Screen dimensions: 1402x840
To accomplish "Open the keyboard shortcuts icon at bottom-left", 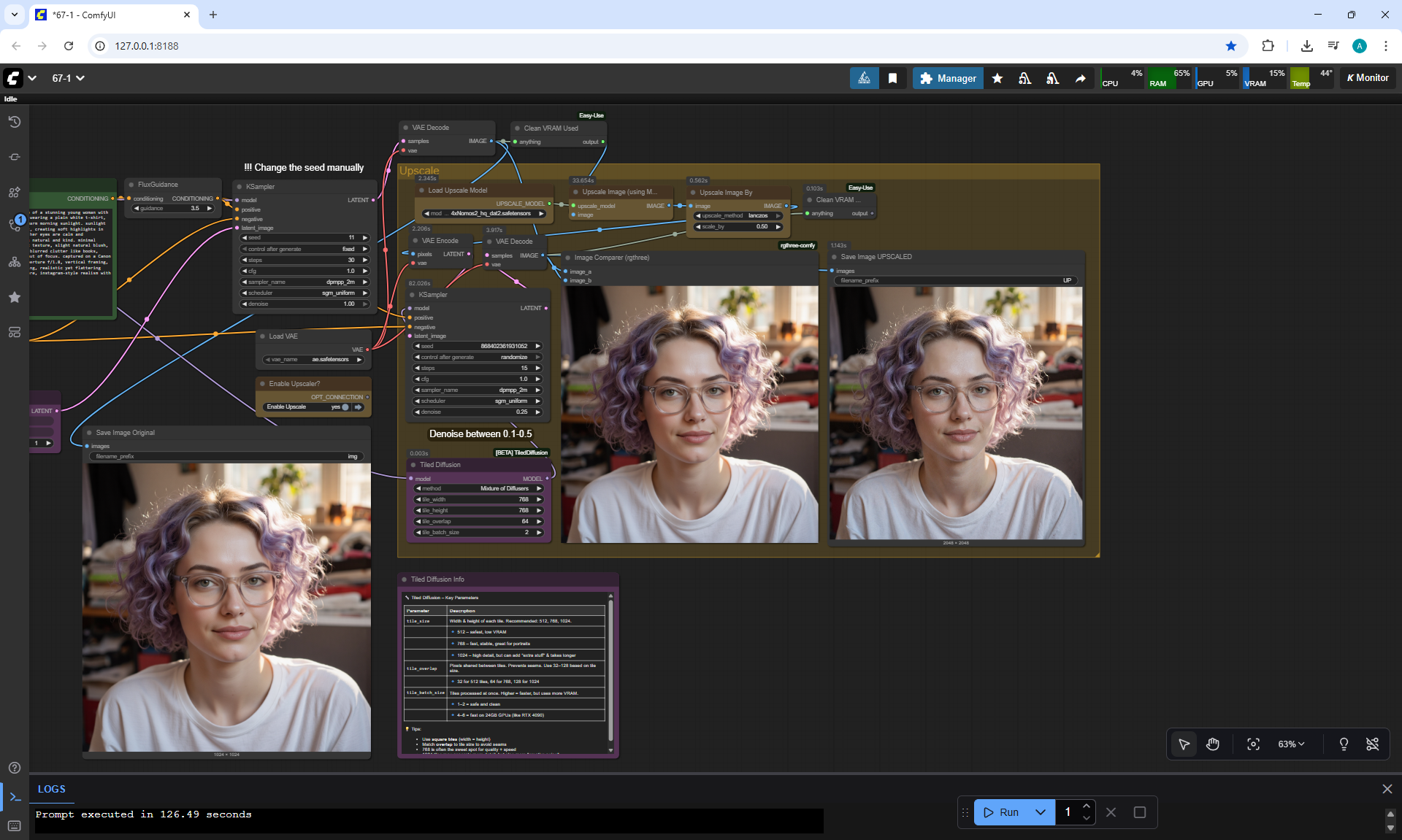I will (x=14, y=825).
